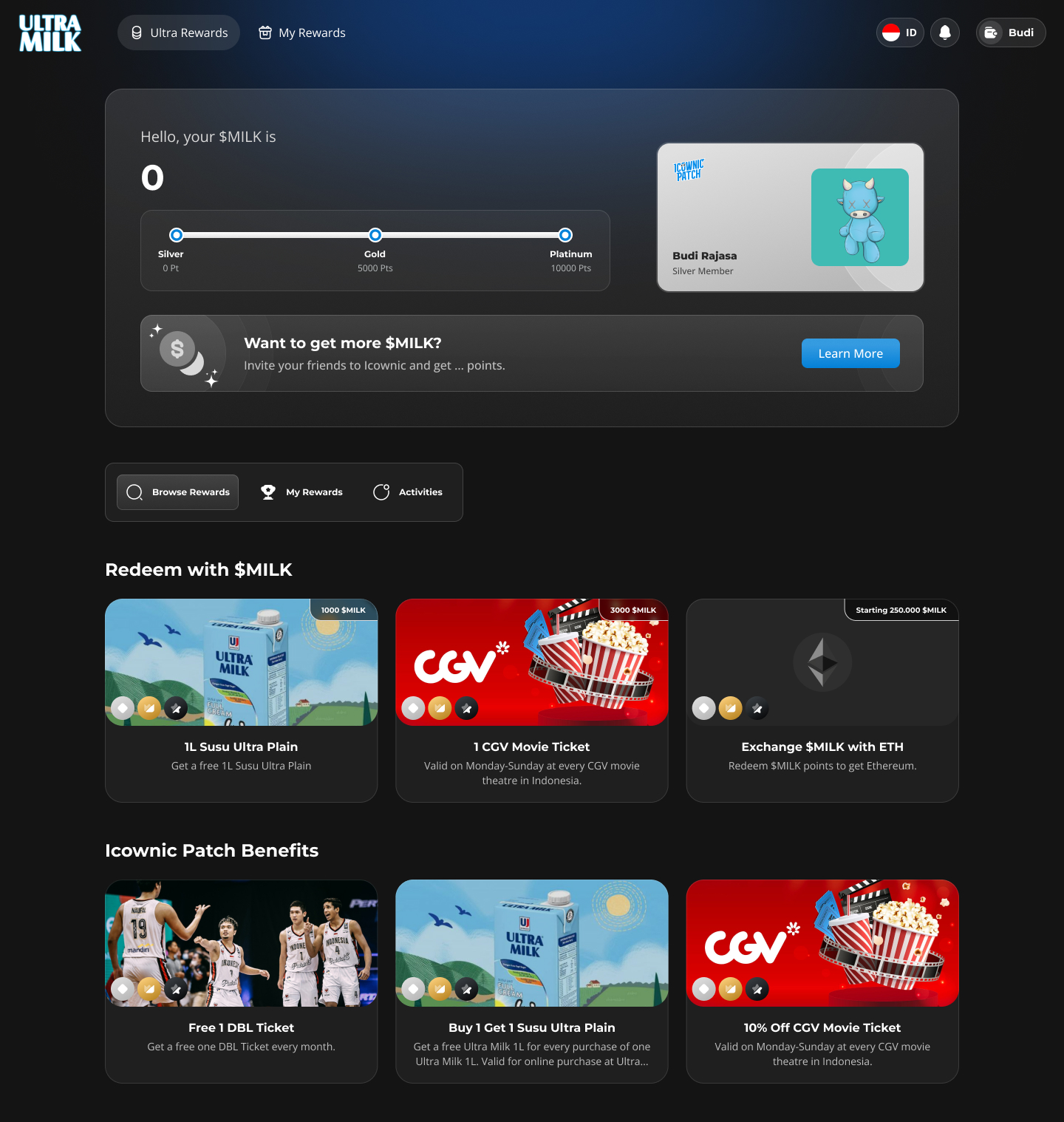1064x1122 pixels.
Task: Open the 1L Susu Ultra Plain reward
Action: coord(241,699)
